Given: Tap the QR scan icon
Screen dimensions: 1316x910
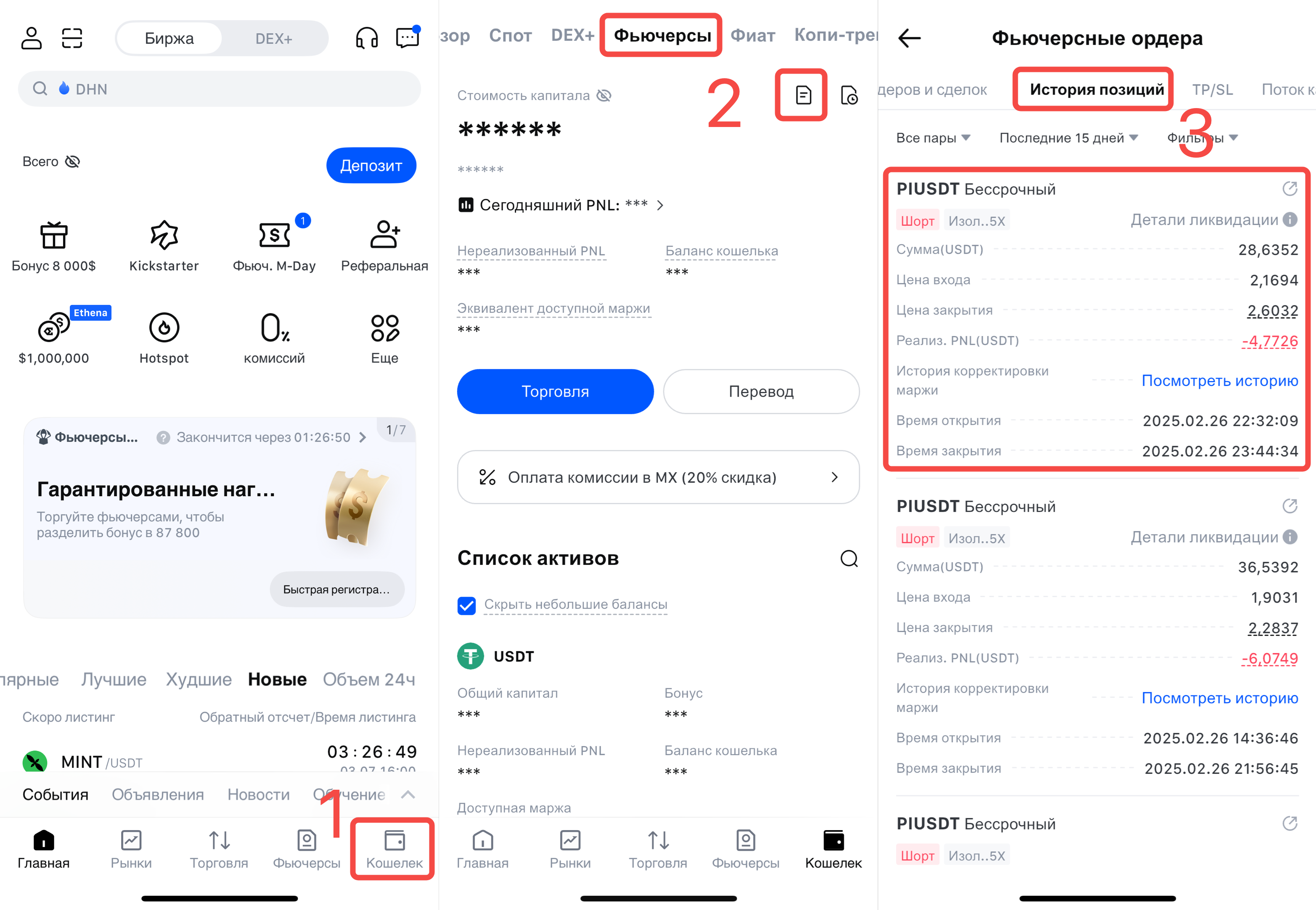Looking at the screenshot, I should [x=72, y=38].
